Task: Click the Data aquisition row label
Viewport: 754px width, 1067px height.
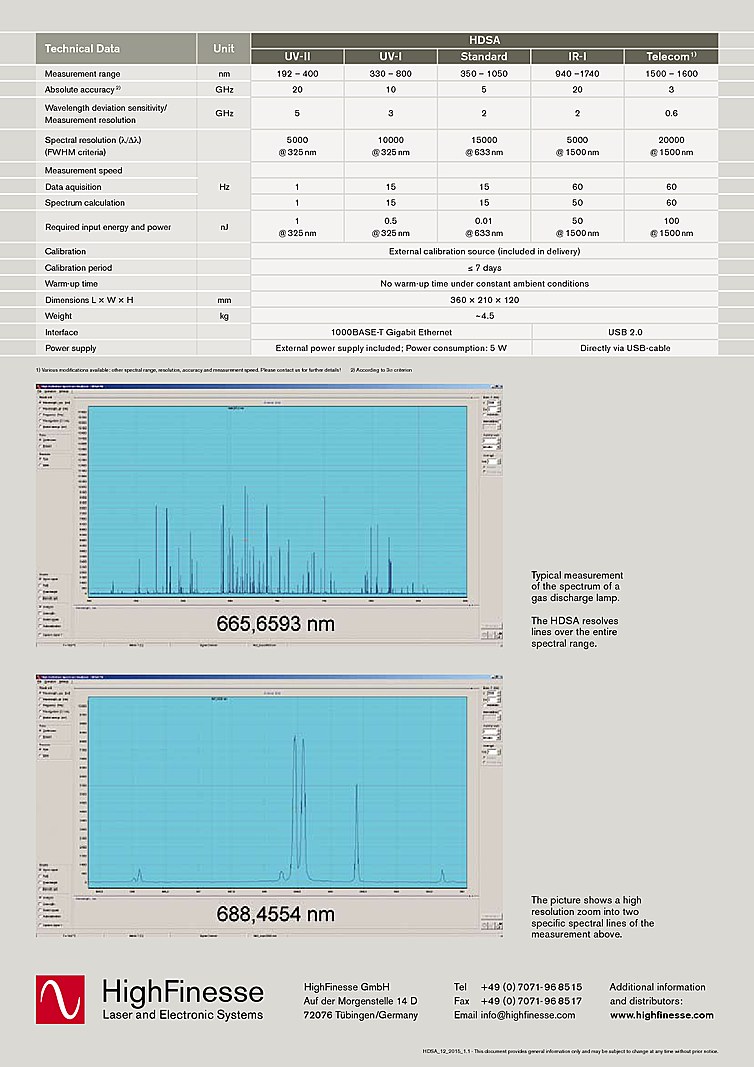Action: pyautogui.click(x=73, y=186)
